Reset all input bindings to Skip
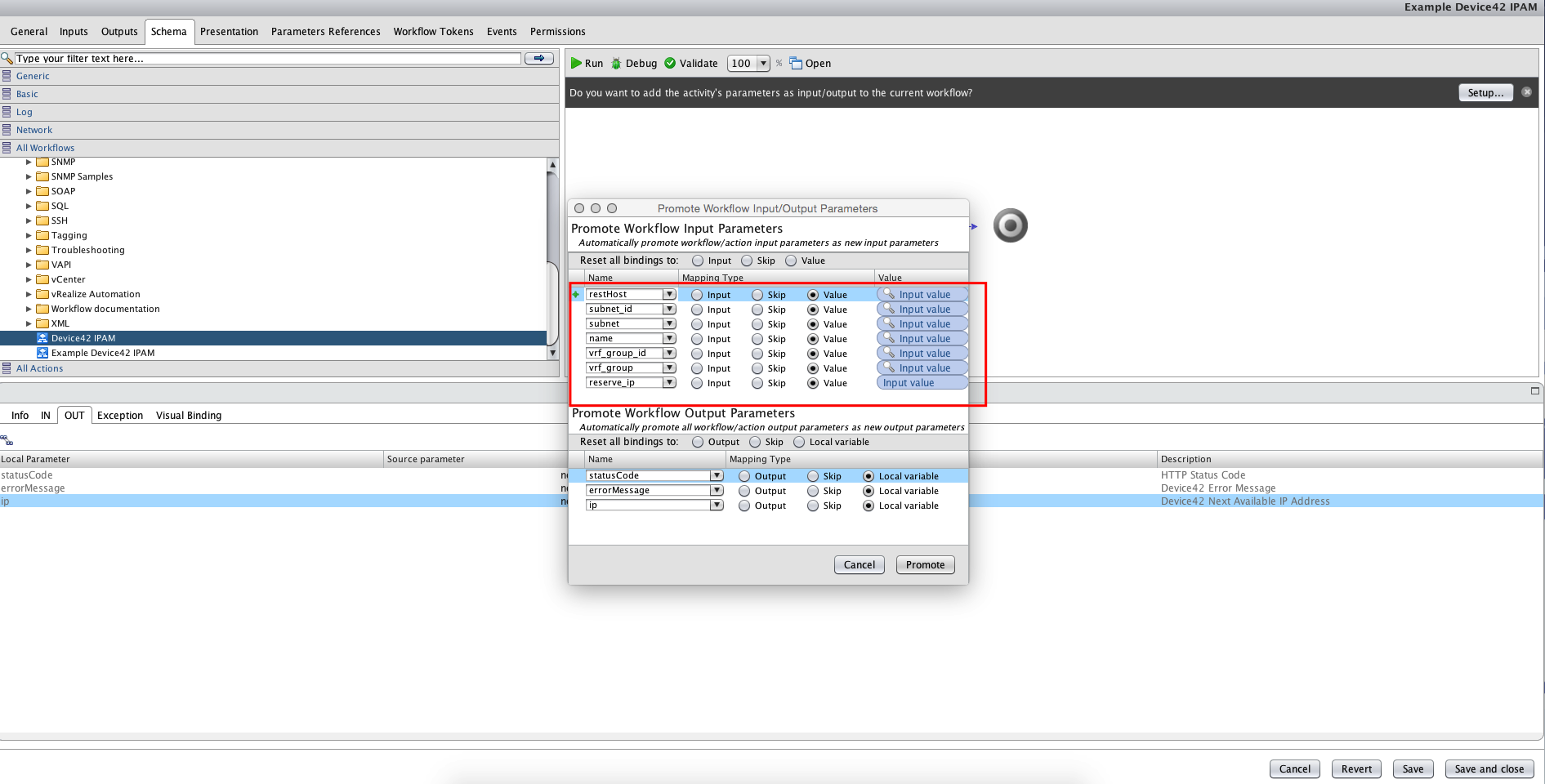The width and height of the screenshot is (1545, 784). [x=747, y=261]
